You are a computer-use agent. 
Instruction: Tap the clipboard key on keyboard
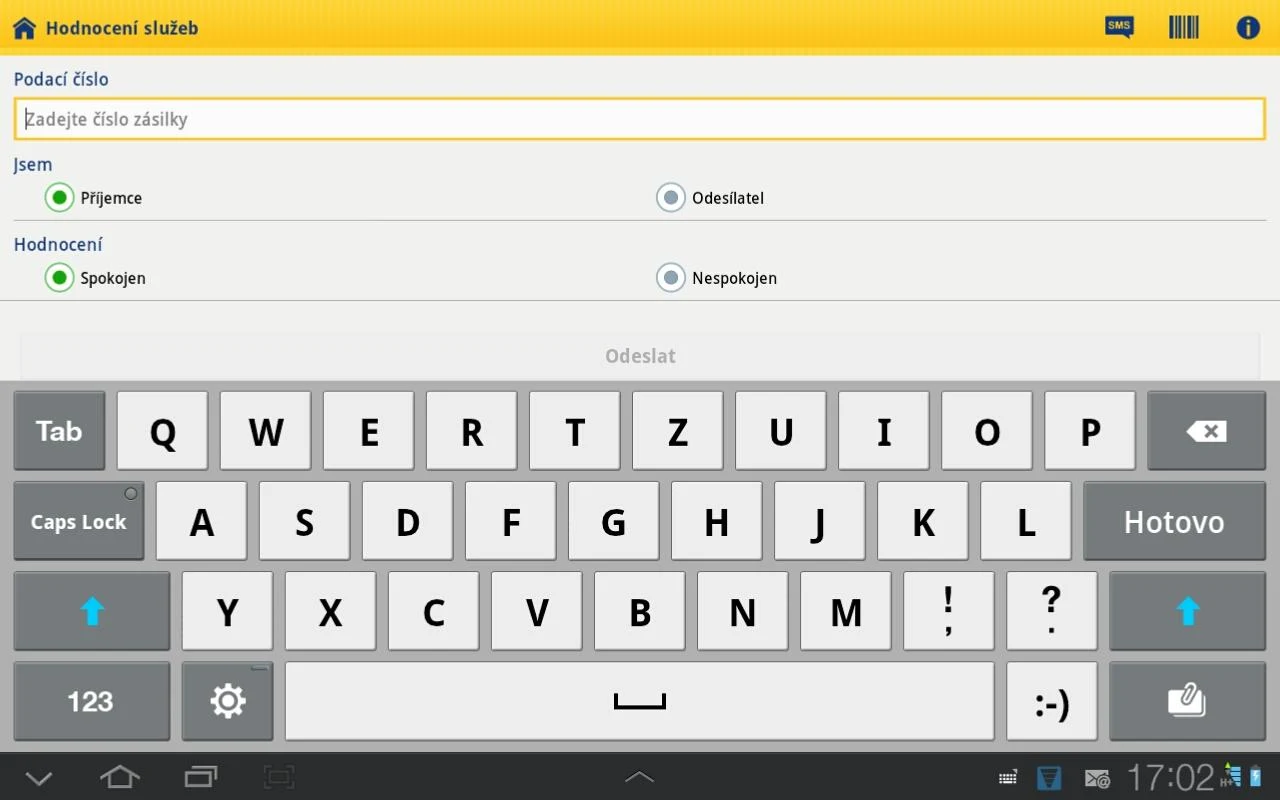(x=1187, y=701)
